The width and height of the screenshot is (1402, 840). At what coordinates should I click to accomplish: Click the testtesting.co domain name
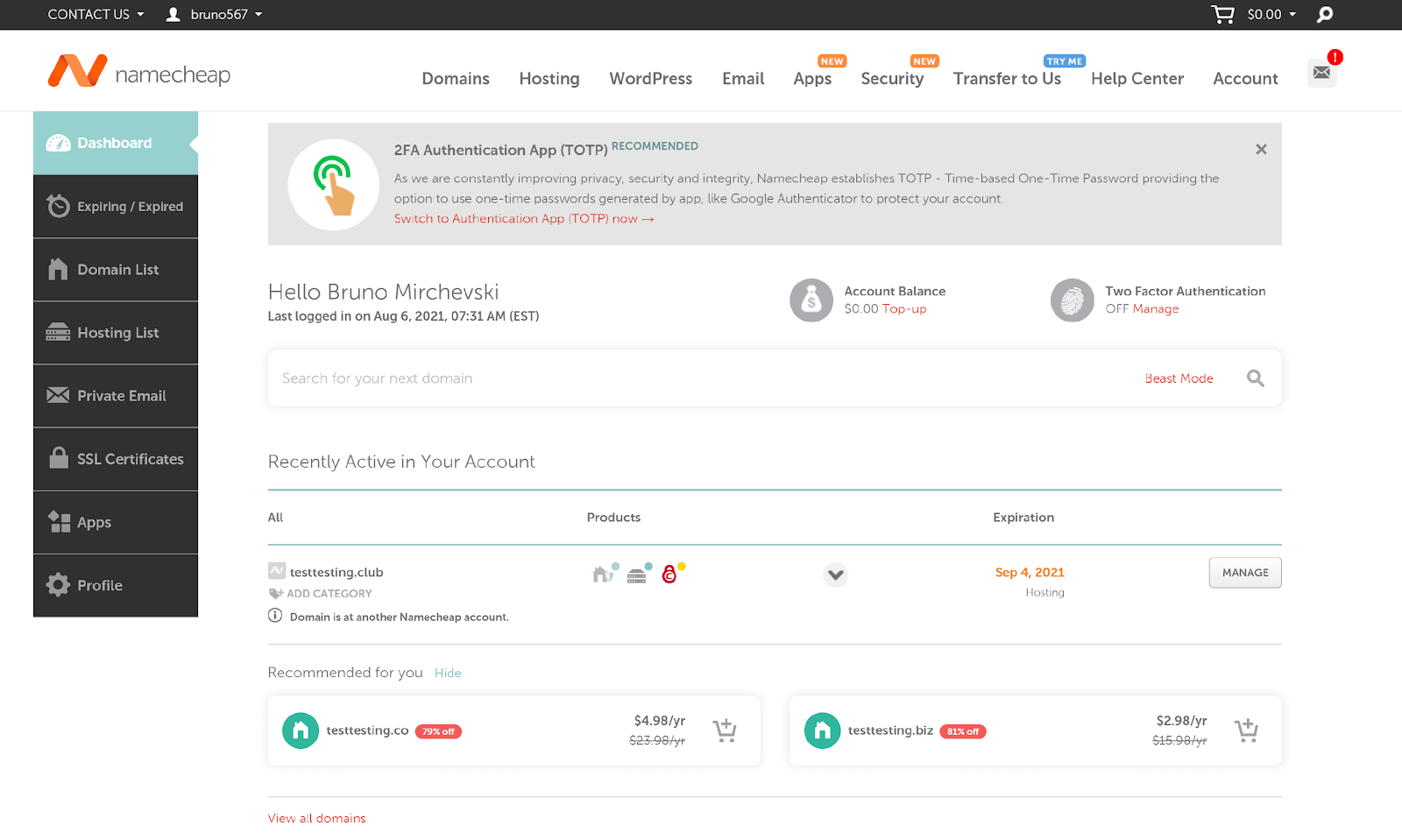[x=367, y=731]
